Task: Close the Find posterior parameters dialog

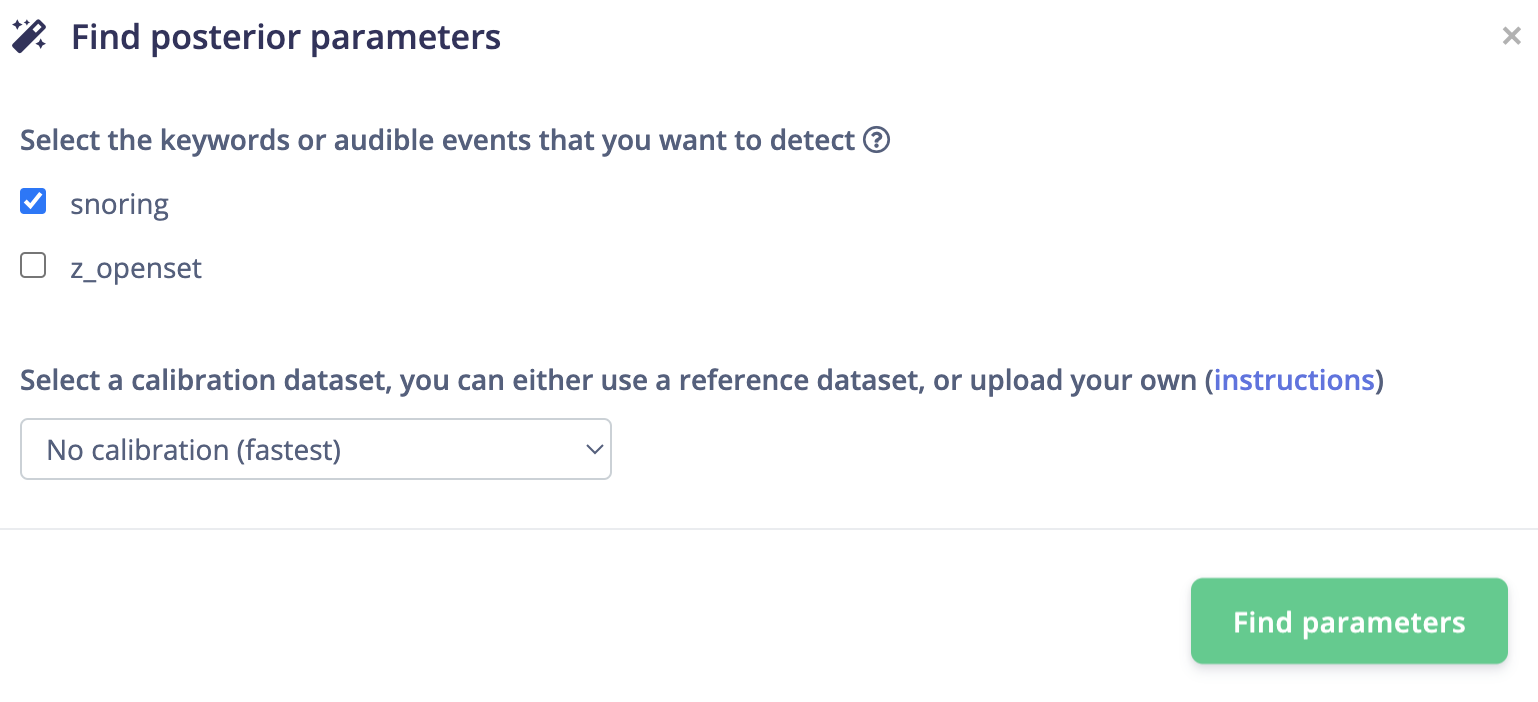Action: click(x=1511, y=37)
